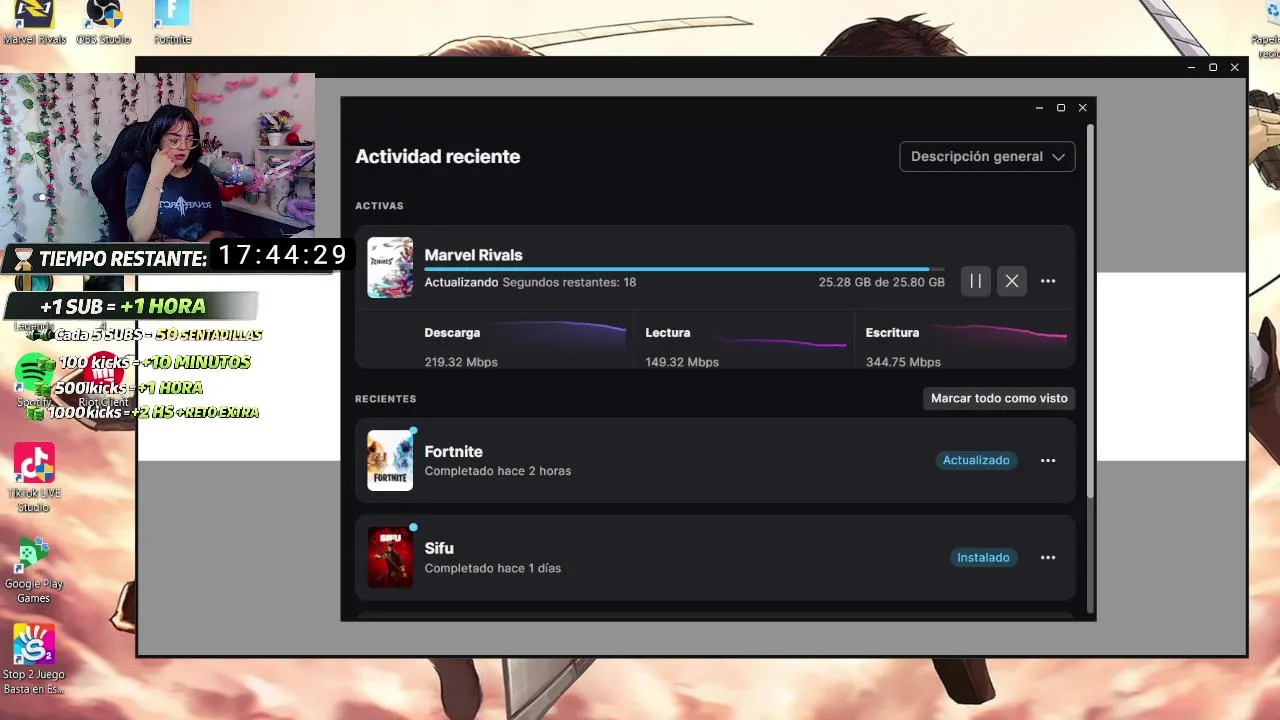The width and height of the screenshot is (1280, 720).
Task: Open the Spotify desktop icon
Action: point(33,380)
